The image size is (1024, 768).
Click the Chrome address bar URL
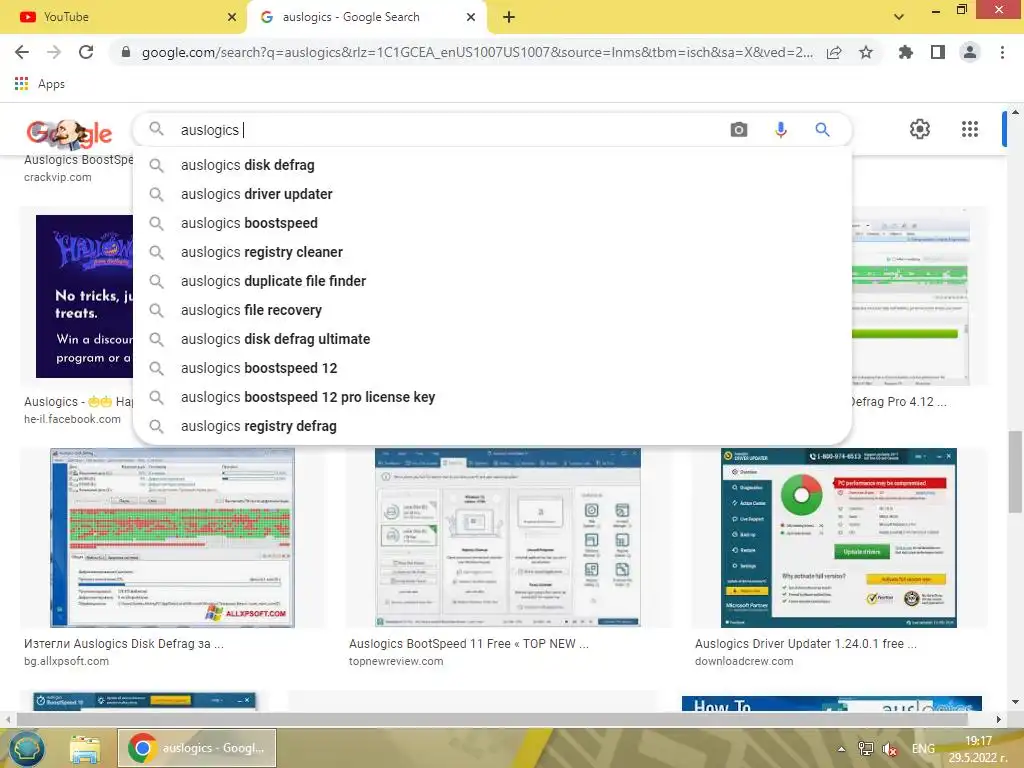pyautogui.click(x=477, y=52)
